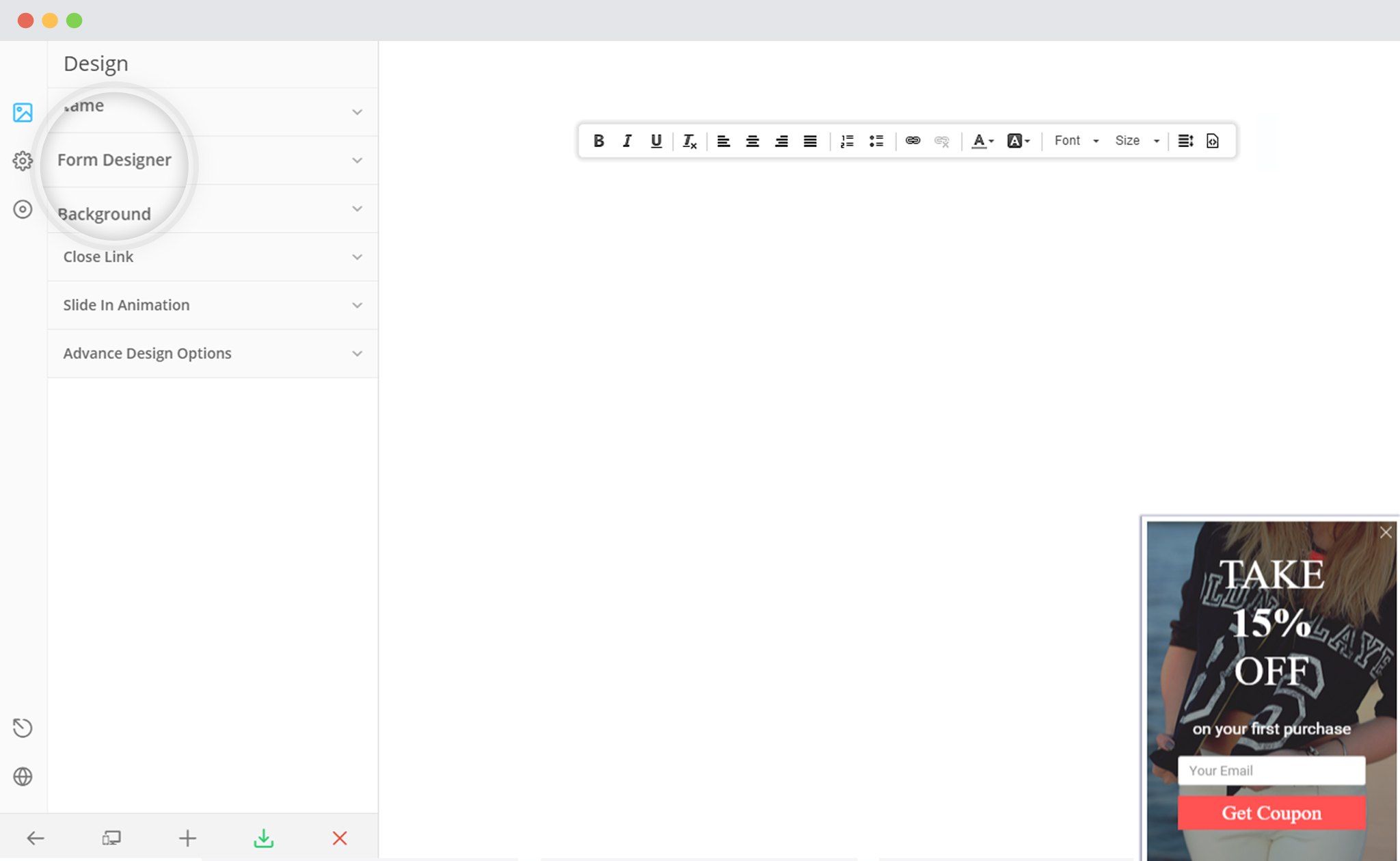Click the insert link icon

coord(913,140)
